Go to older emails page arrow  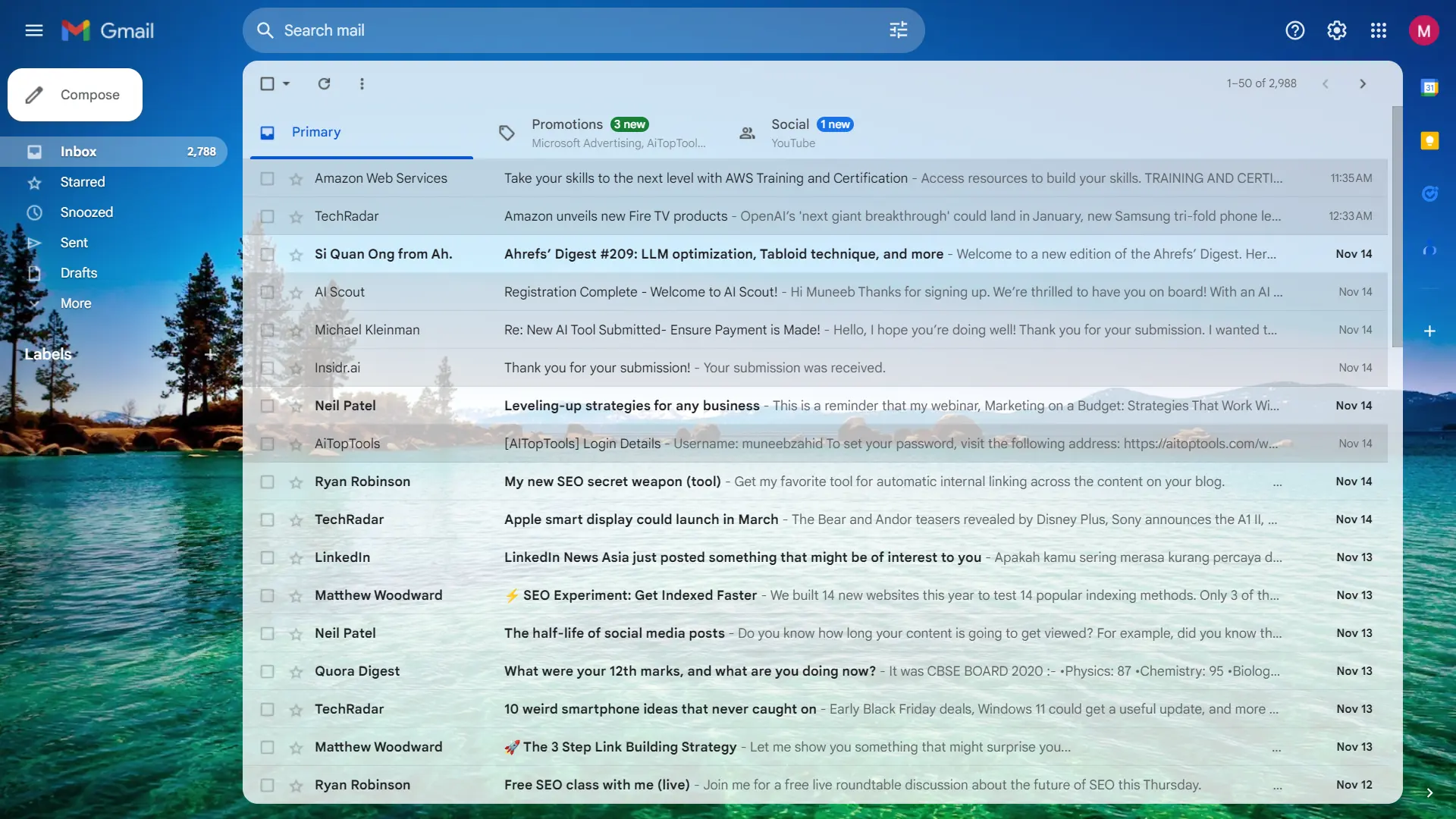(x=1363, y=83)
